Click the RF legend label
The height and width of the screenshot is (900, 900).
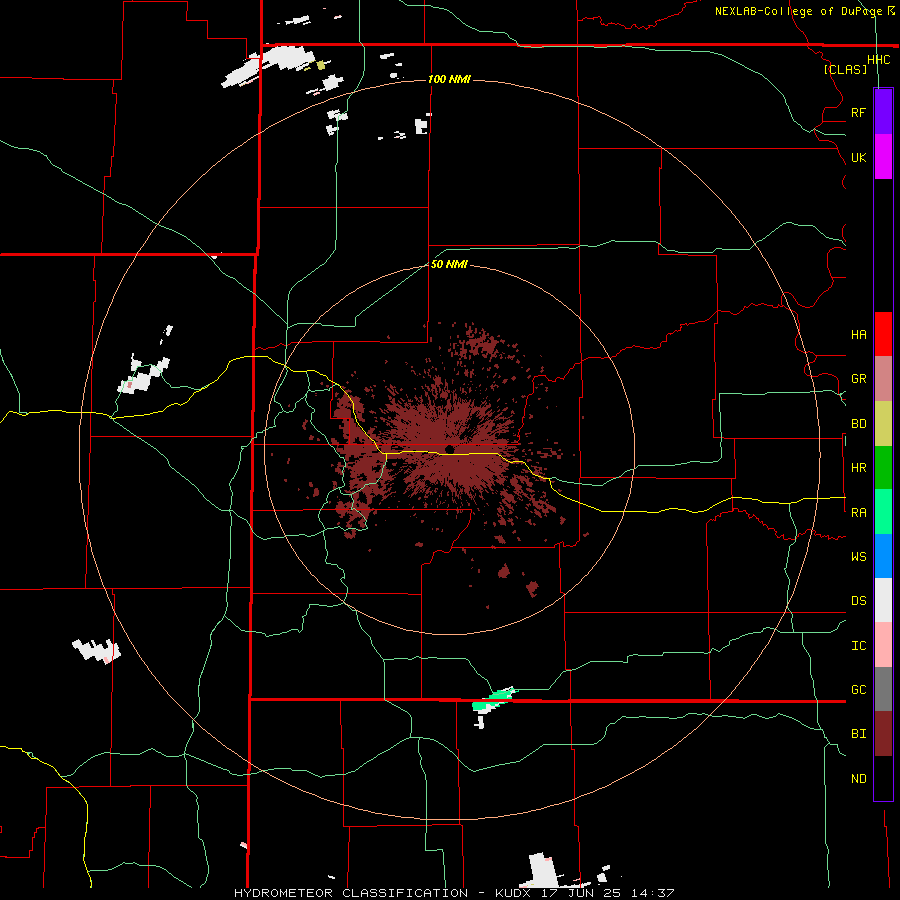[859, 112]
